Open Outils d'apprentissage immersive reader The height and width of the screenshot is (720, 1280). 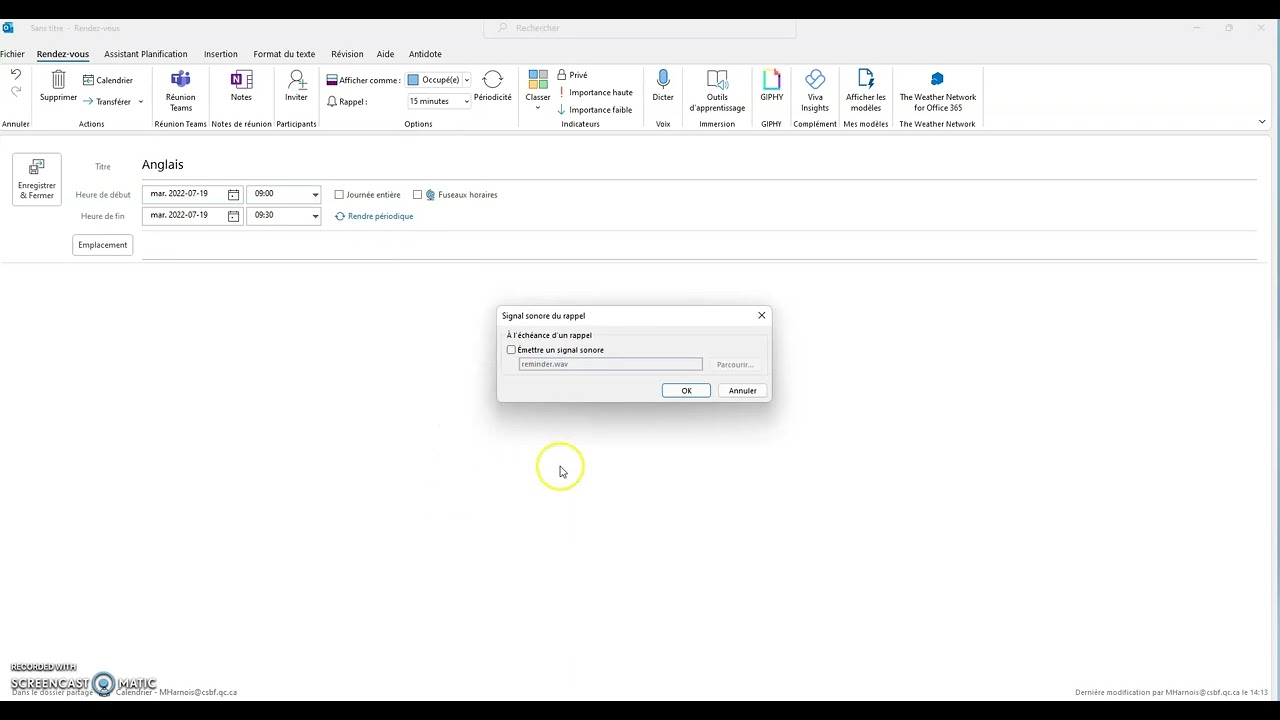717,91
